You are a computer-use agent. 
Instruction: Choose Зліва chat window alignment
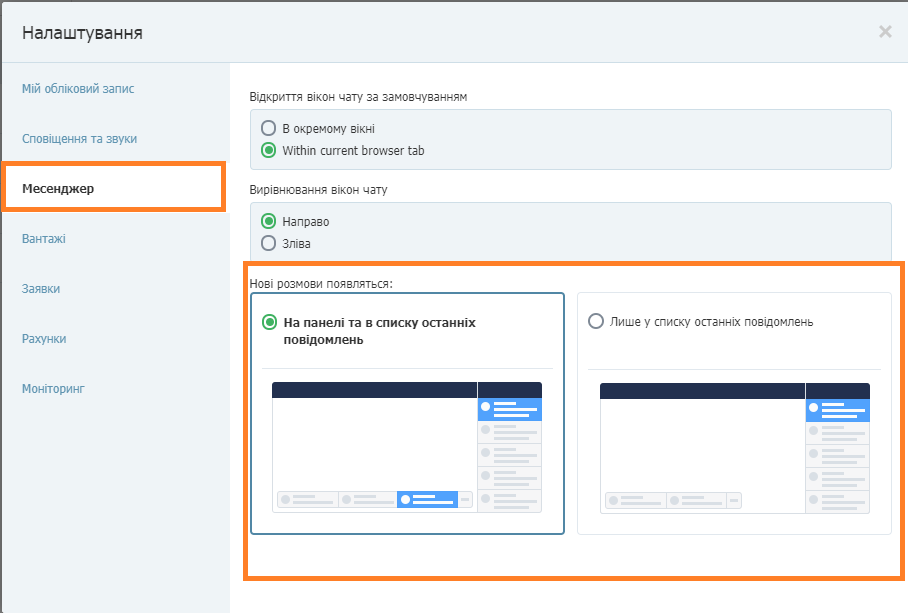(x=268, y=243)
